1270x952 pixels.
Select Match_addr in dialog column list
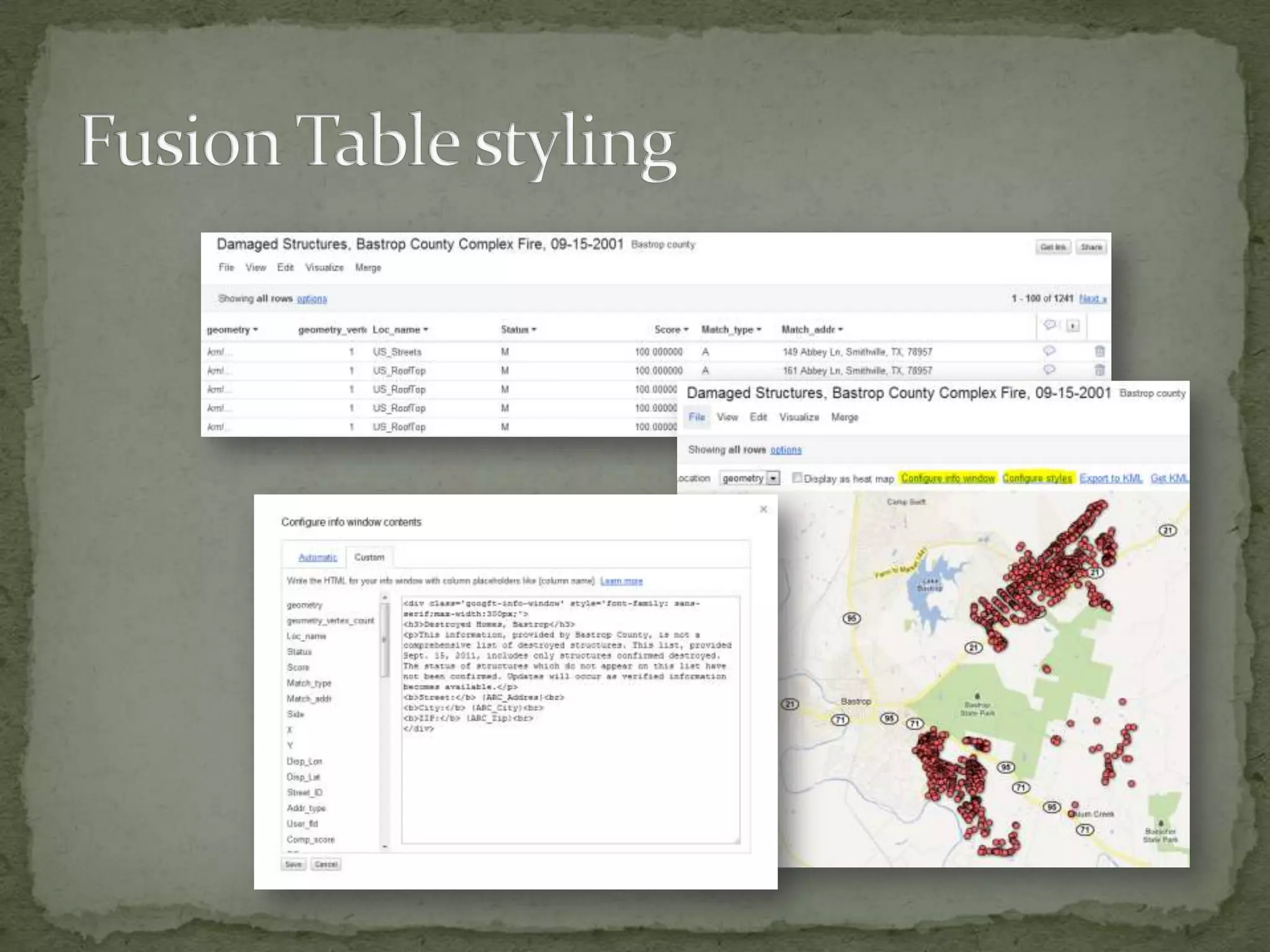309,699
